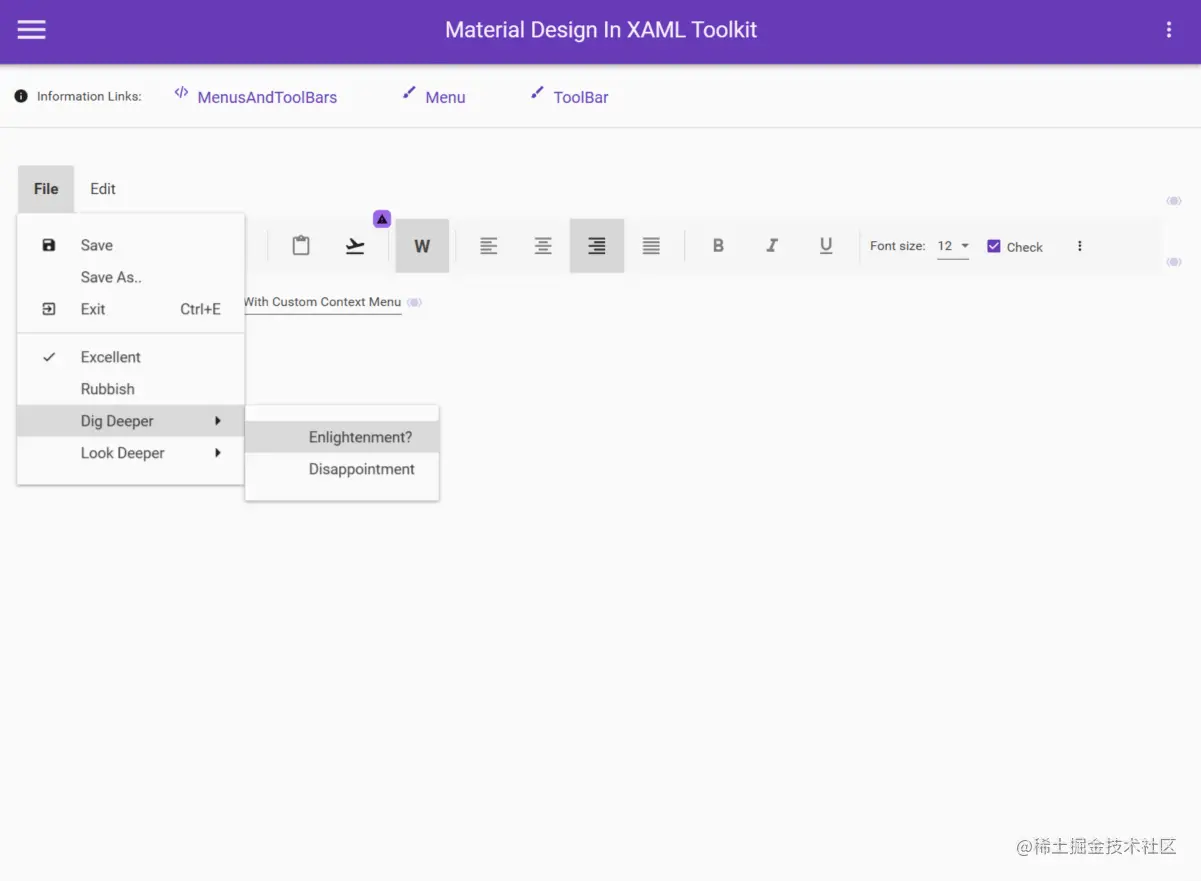Select Disappointment submenu item

tap(342, 469)
